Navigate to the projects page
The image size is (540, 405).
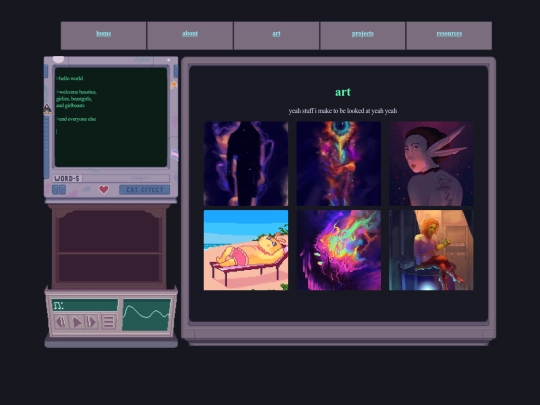(363, 33)
